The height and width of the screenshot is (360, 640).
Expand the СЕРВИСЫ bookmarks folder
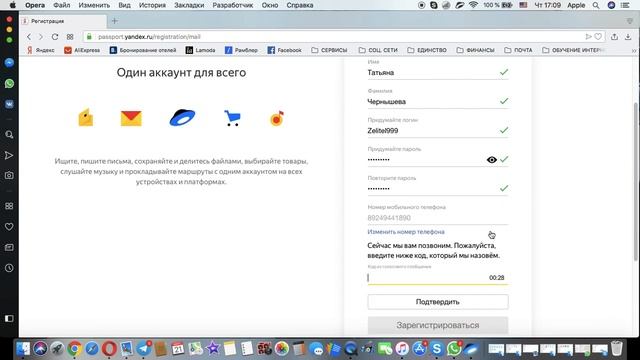coord(329,50)
